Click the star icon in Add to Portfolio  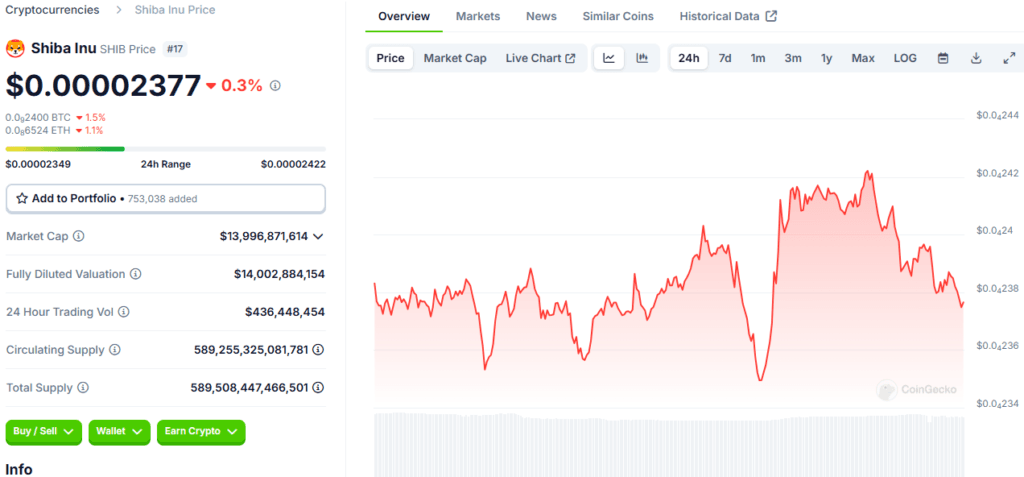click(x=22, y=199)
